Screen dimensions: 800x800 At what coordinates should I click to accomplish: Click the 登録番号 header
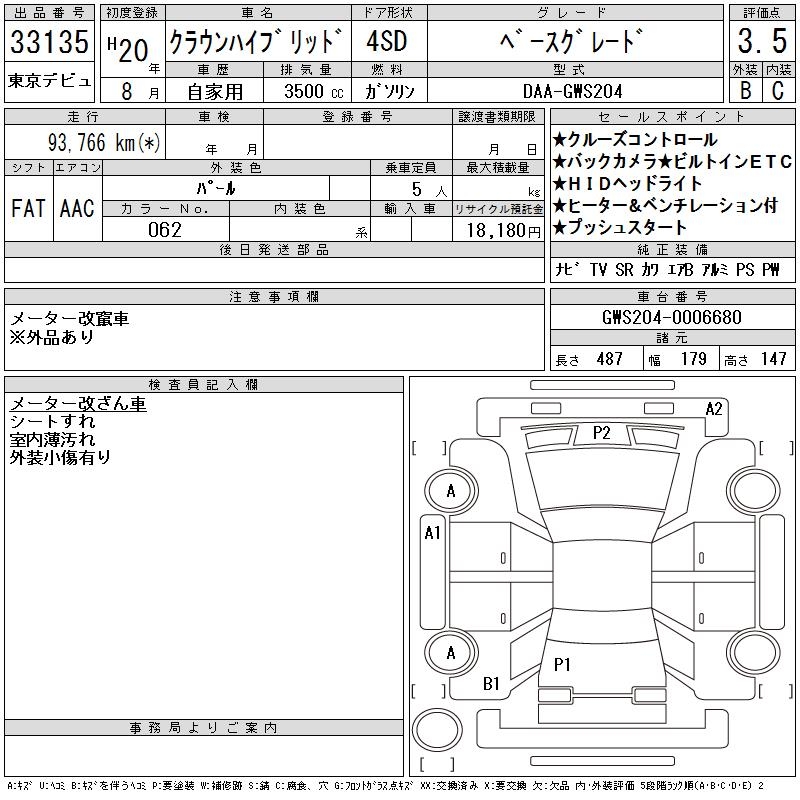pyautogui.click(x=358, y=117)
